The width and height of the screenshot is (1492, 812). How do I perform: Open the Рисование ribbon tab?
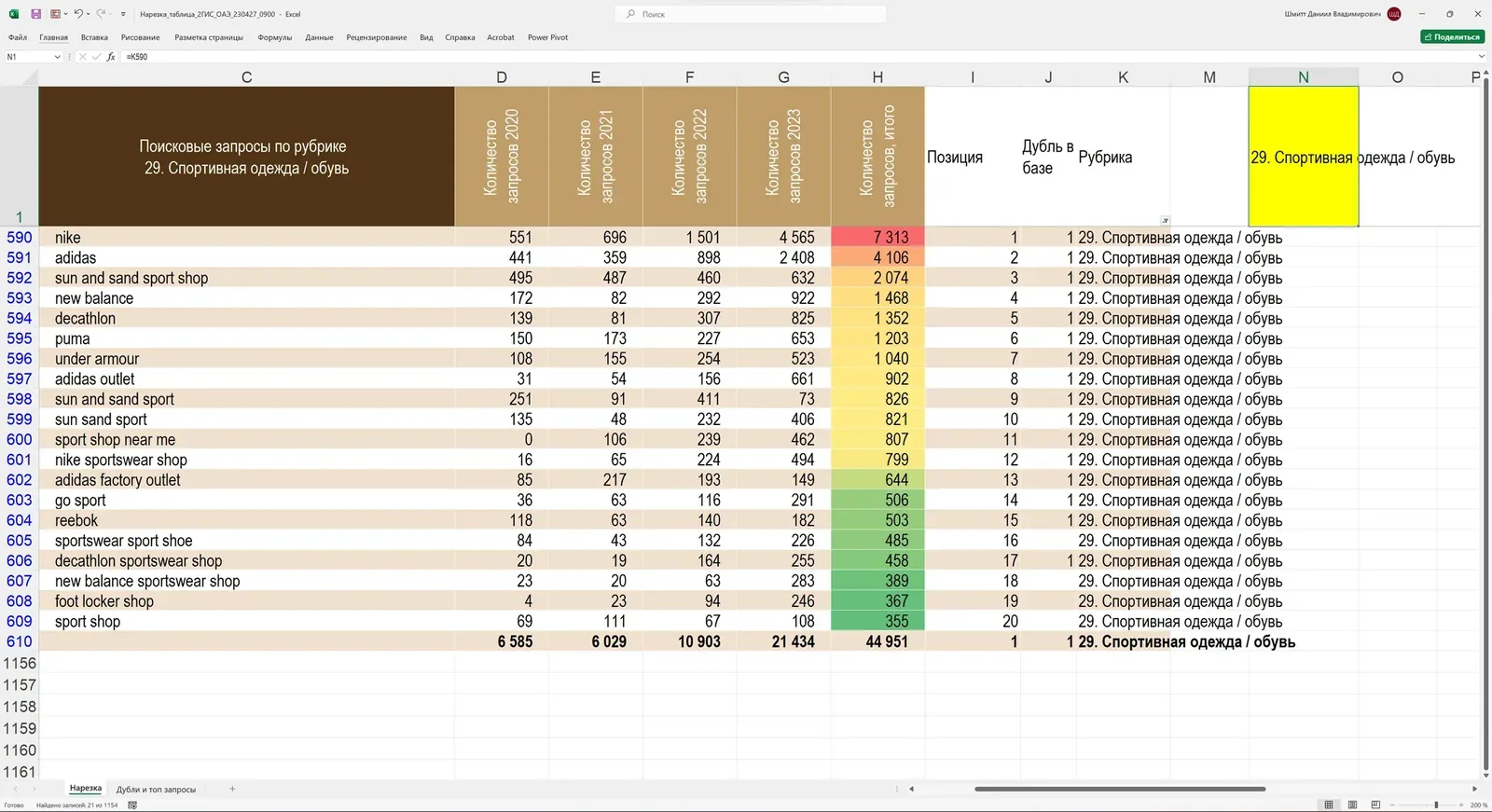pos(140,37)
